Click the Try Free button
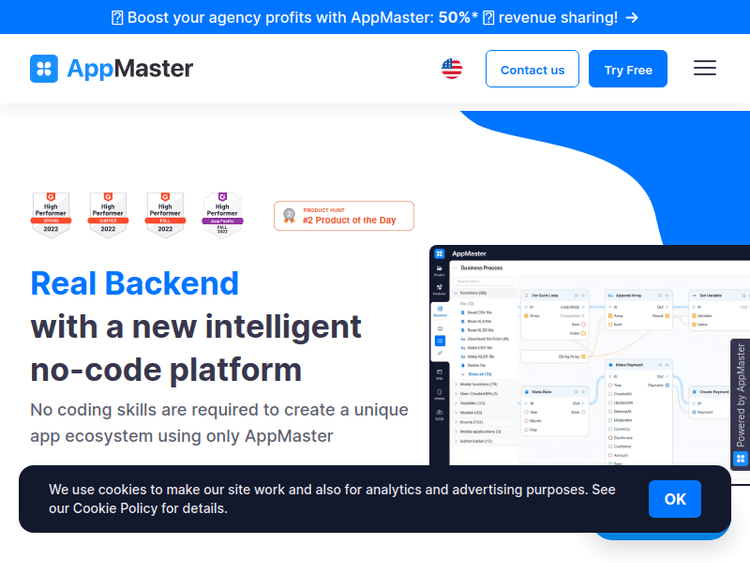 pyautogui.click(x=628, y=69)
